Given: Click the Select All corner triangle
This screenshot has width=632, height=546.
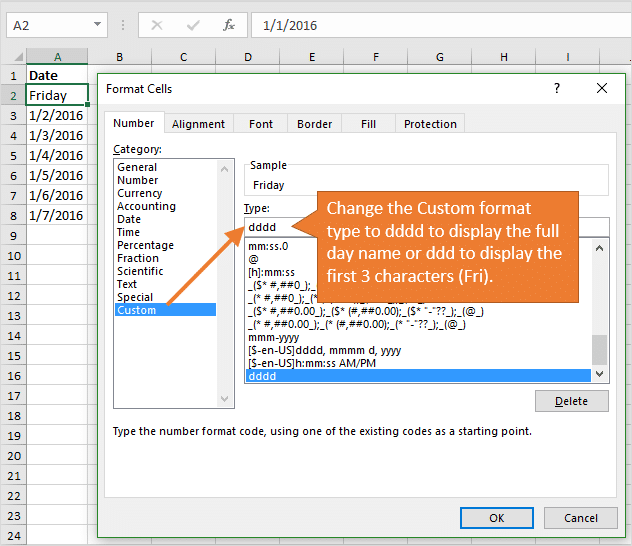Looking at the screenshot, I should pos(18,56).
